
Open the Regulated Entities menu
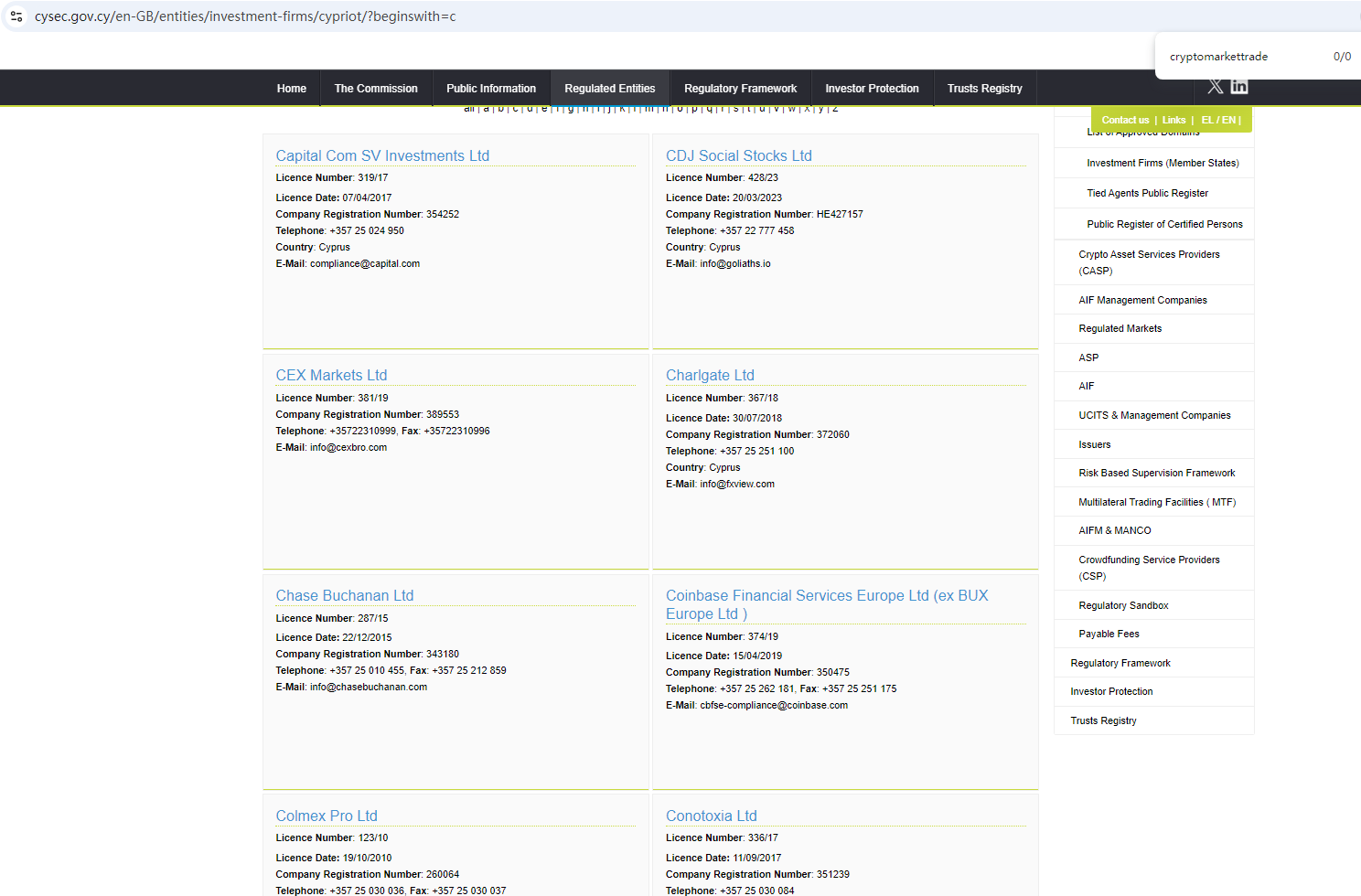(x=609, y=89)
